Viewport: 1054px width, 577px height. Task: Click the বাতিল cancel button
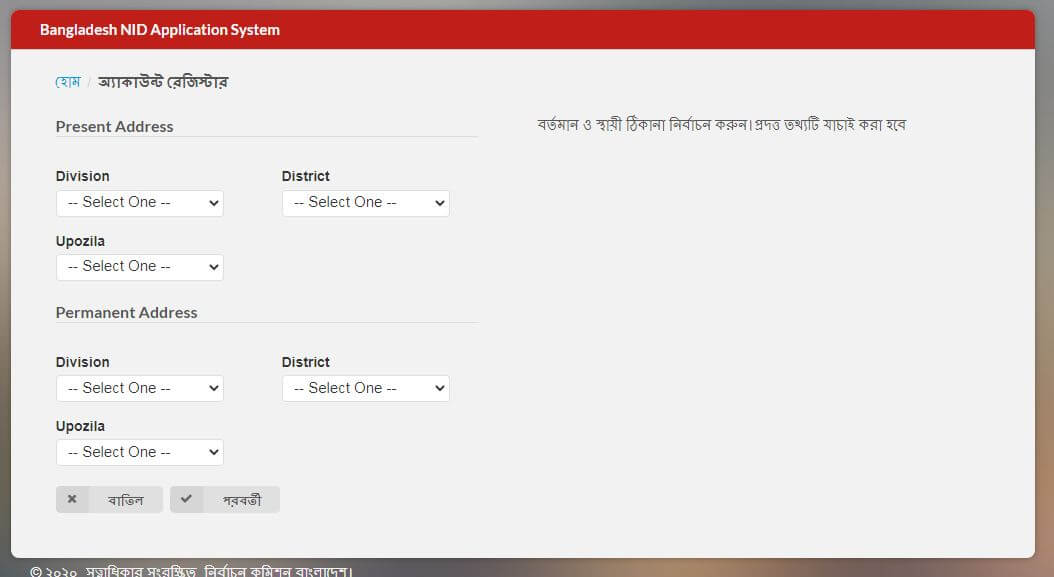tap(110, 500)
